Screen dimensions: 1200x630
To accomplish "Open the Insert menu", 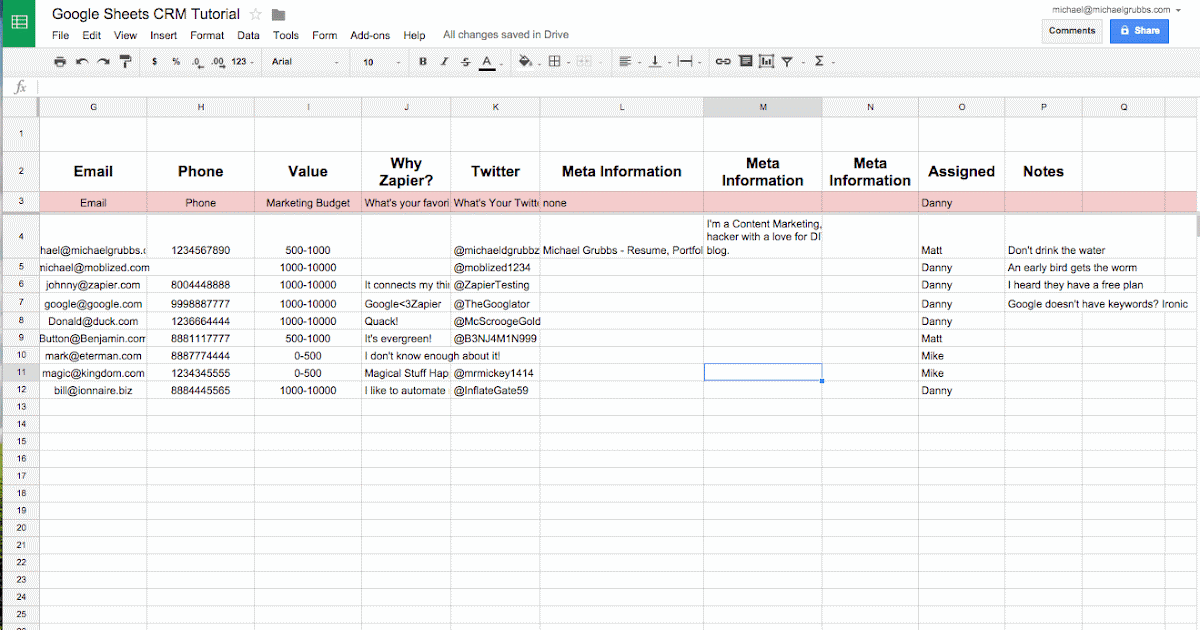I will click(164, 35).
